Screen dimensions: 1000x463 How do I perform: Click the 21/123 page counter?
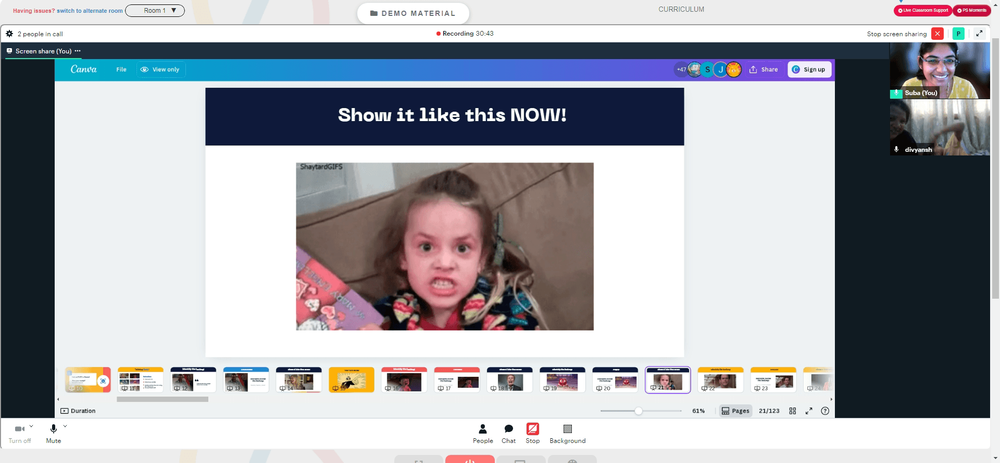tap(769, 411)
